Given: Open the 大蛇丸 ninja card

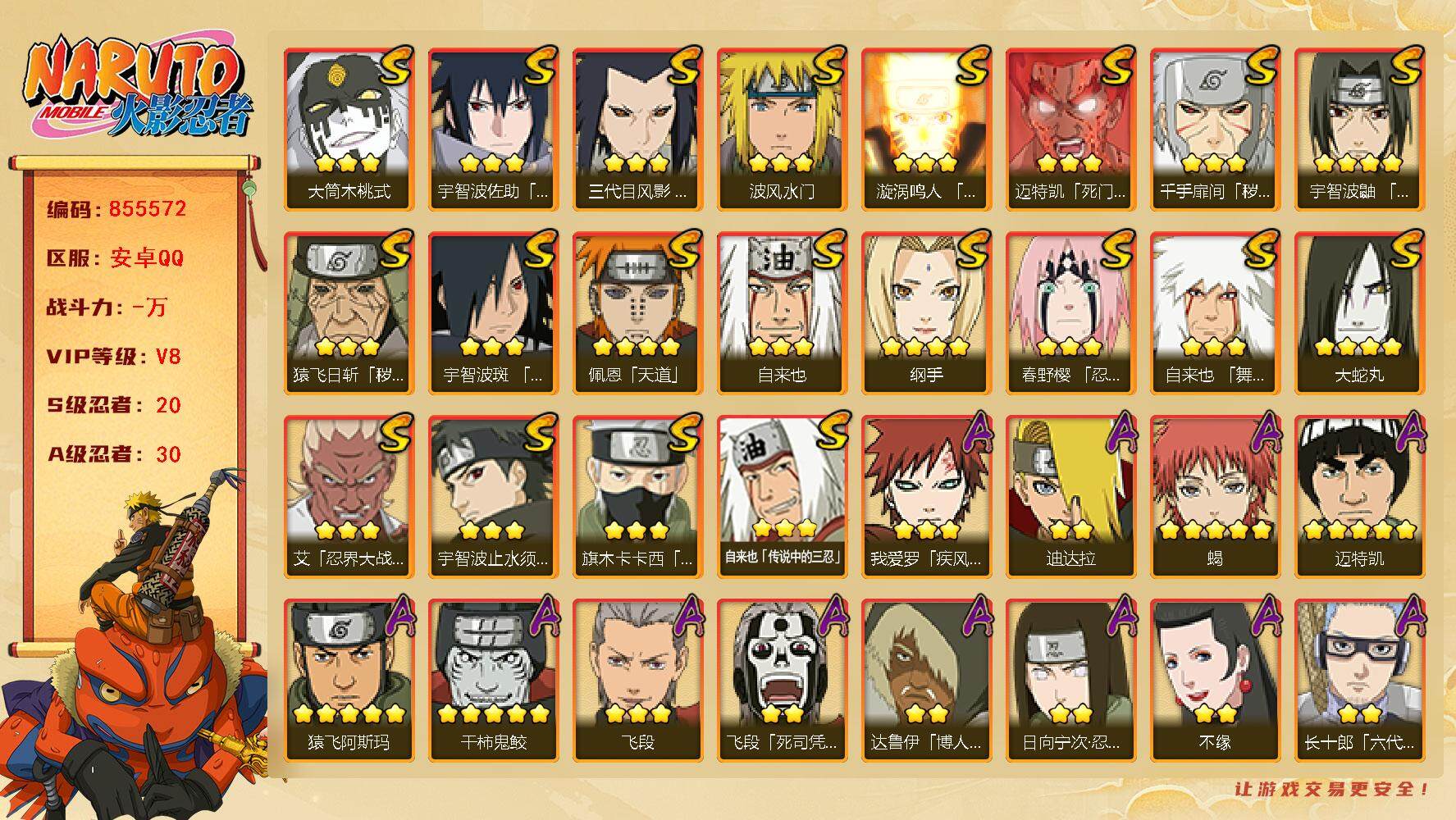Looking at the screenshot, I should (1360, 312).
